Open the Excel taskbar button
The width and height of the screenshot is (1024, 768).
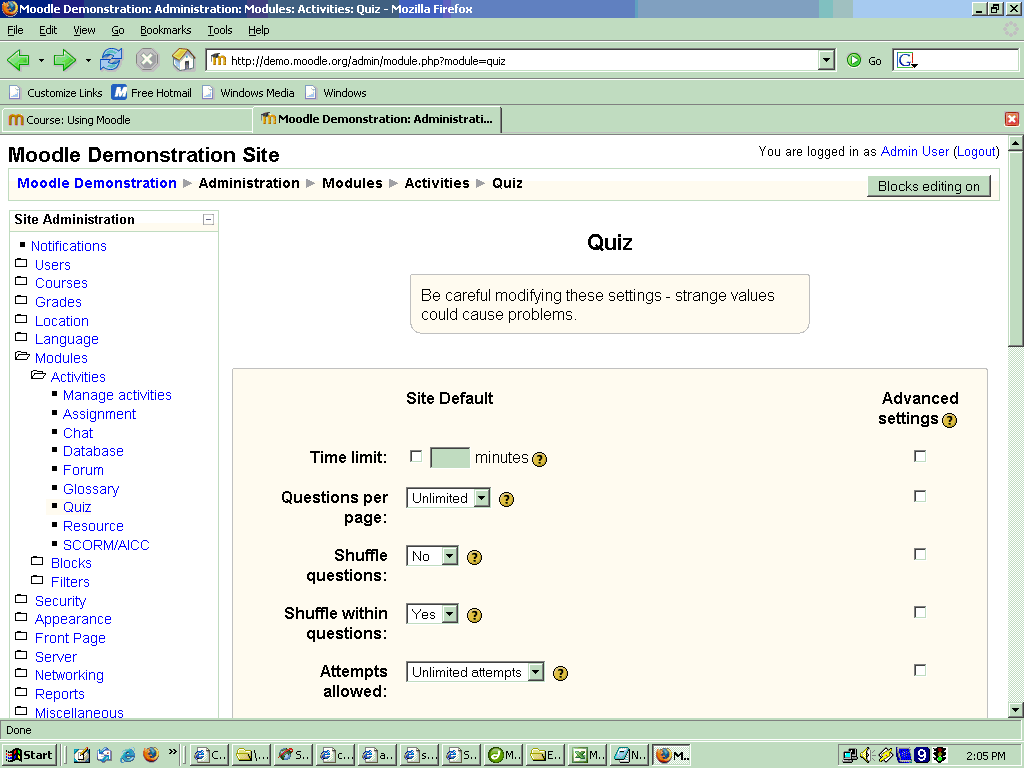(587, 755)
